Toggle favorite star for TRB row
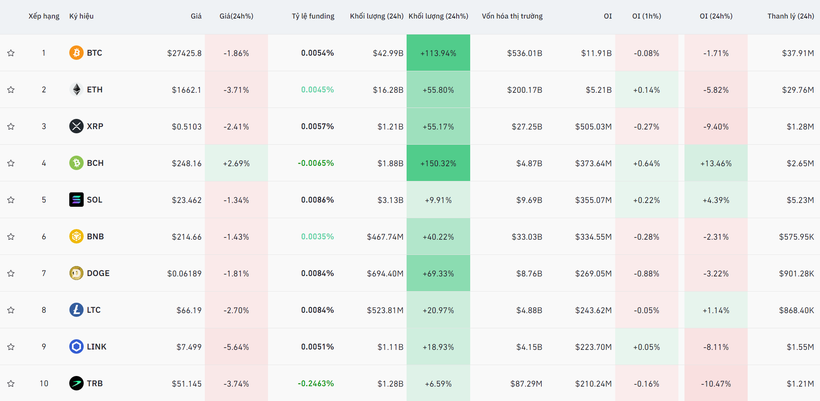820x401 pixels. click(x=11, y=384)
